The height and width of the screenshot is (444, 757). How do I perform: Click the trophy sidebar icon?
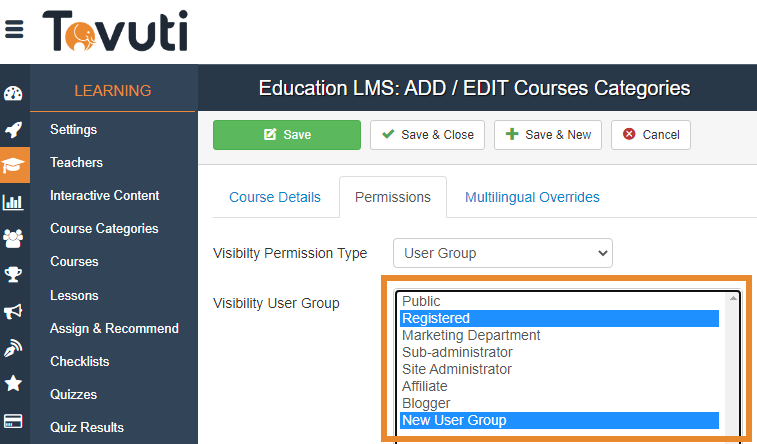pyautogui.click(x=14, y=274)
